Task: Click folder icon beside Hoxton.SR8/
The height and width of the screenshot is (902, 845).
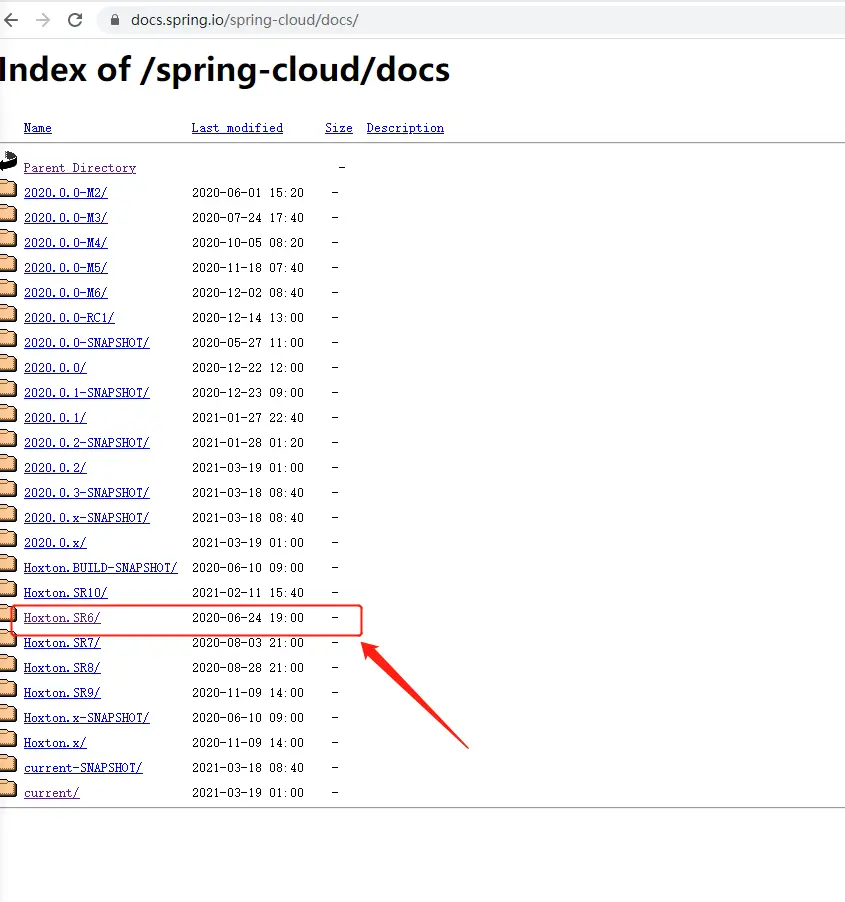Action: [8, 663]
